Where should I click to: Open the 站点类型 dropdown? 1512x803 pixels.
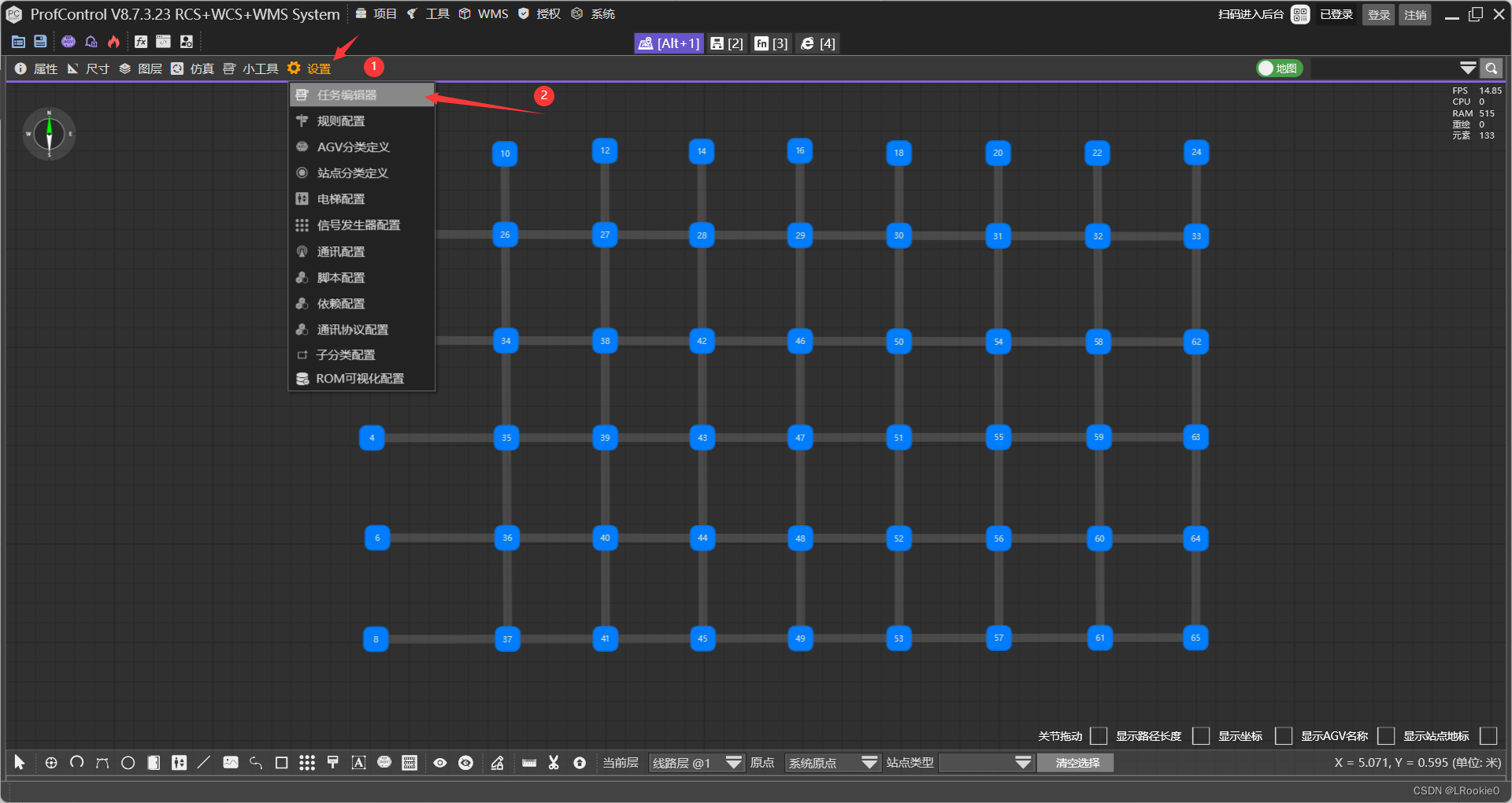click(x=987, y=762)
